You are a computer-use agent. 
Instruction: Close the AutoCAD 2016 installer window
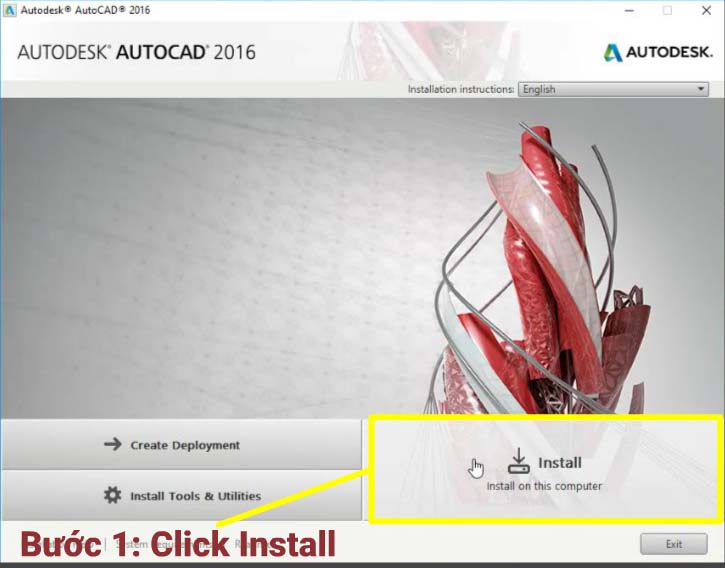click(706, 10)
